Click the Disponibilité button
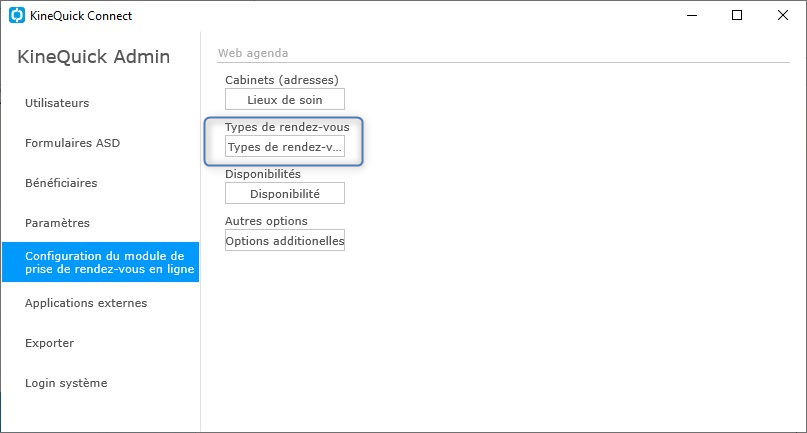The height and width of the screenshot is (433, 807). (x=285, y=194)
